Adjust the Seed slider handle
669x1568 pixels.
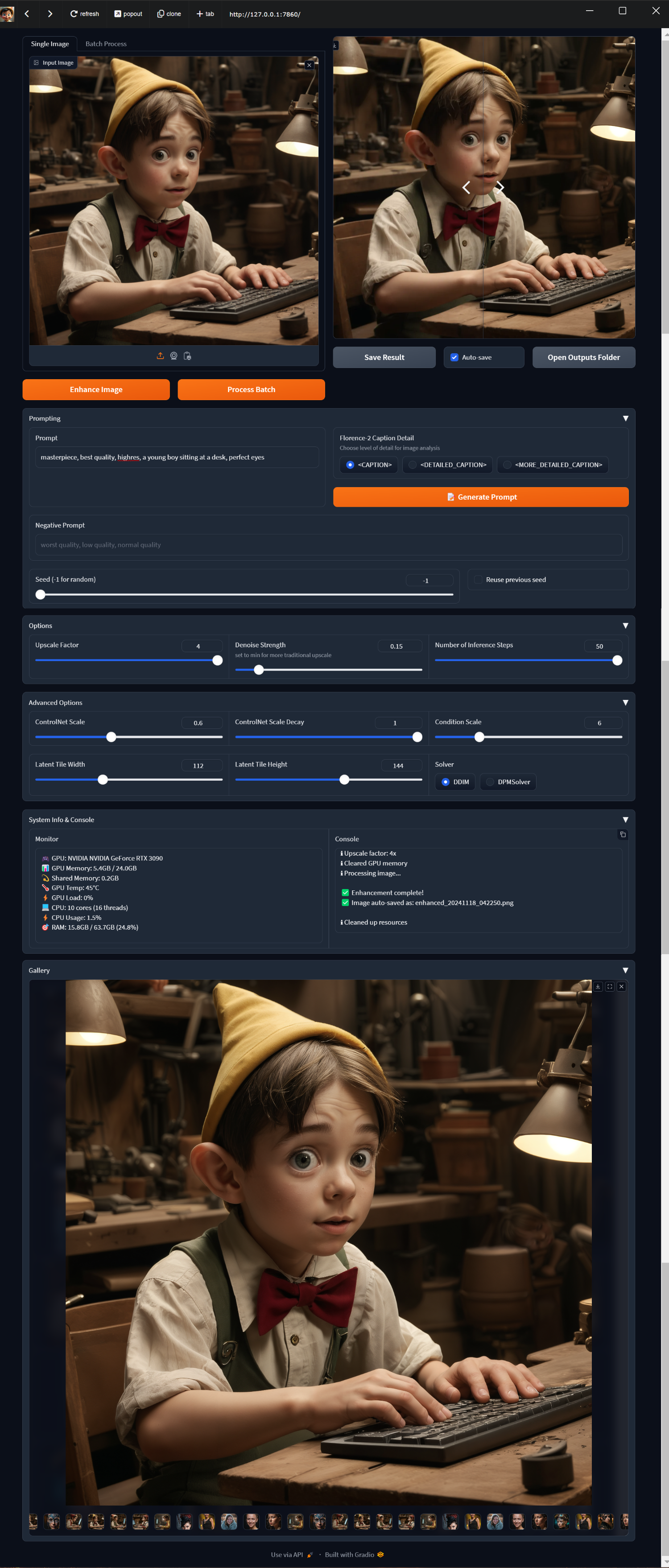(40, 594)
